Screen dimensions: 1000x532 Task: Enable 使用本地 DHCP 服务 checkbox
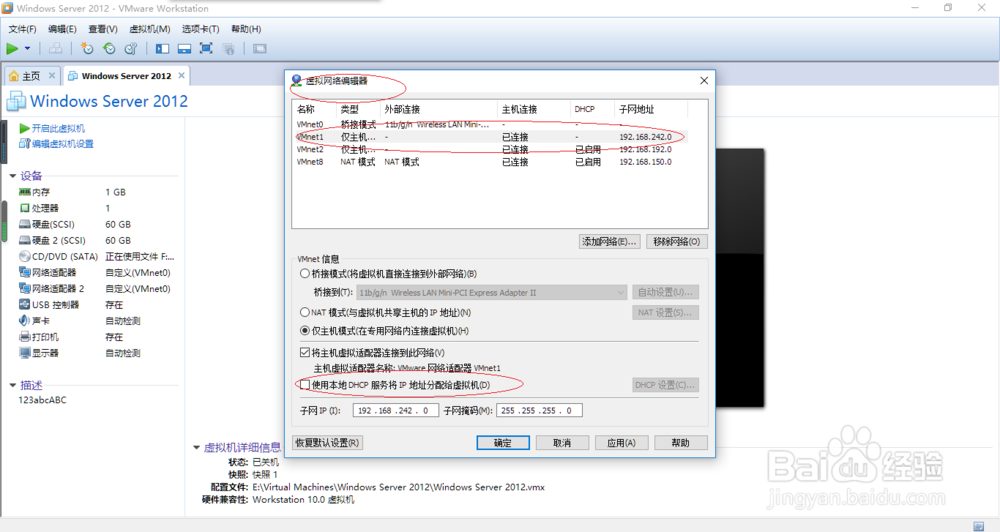pos(305,385)
